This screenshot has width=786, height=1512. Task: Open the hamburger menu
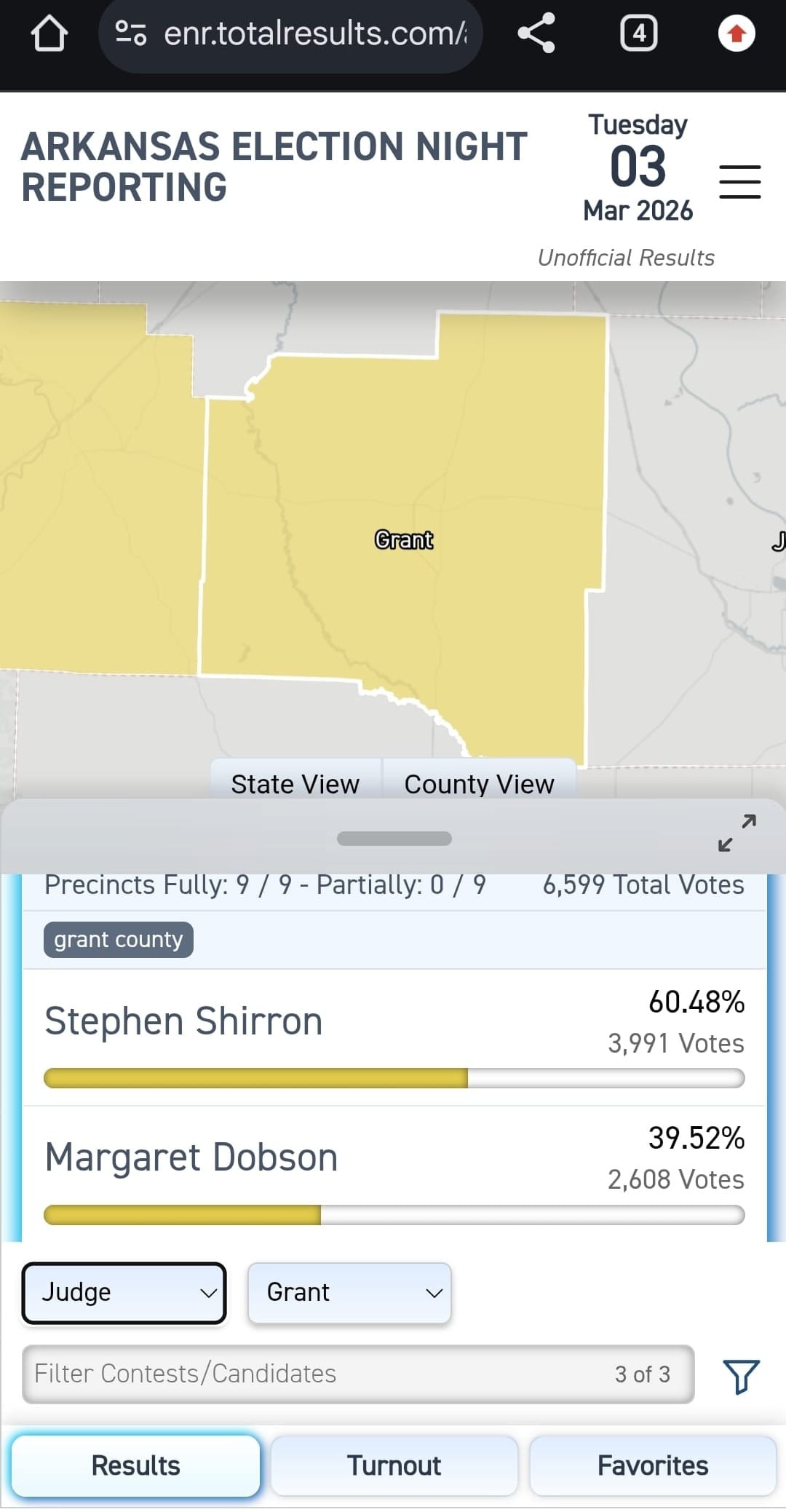tap(739, 181)
